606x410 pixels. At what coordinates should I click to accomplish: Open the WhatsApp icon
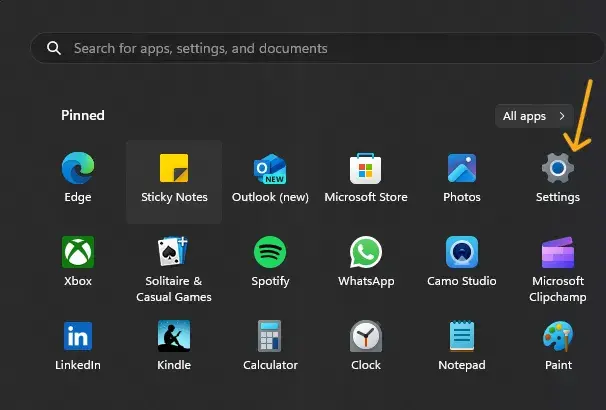click(x=366, y=252)
